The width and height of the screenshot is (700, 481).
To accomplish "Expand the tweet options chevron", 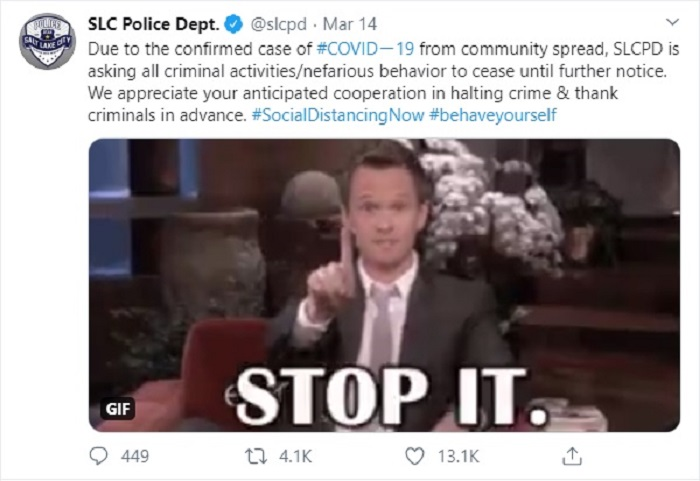I will point(672,21).
